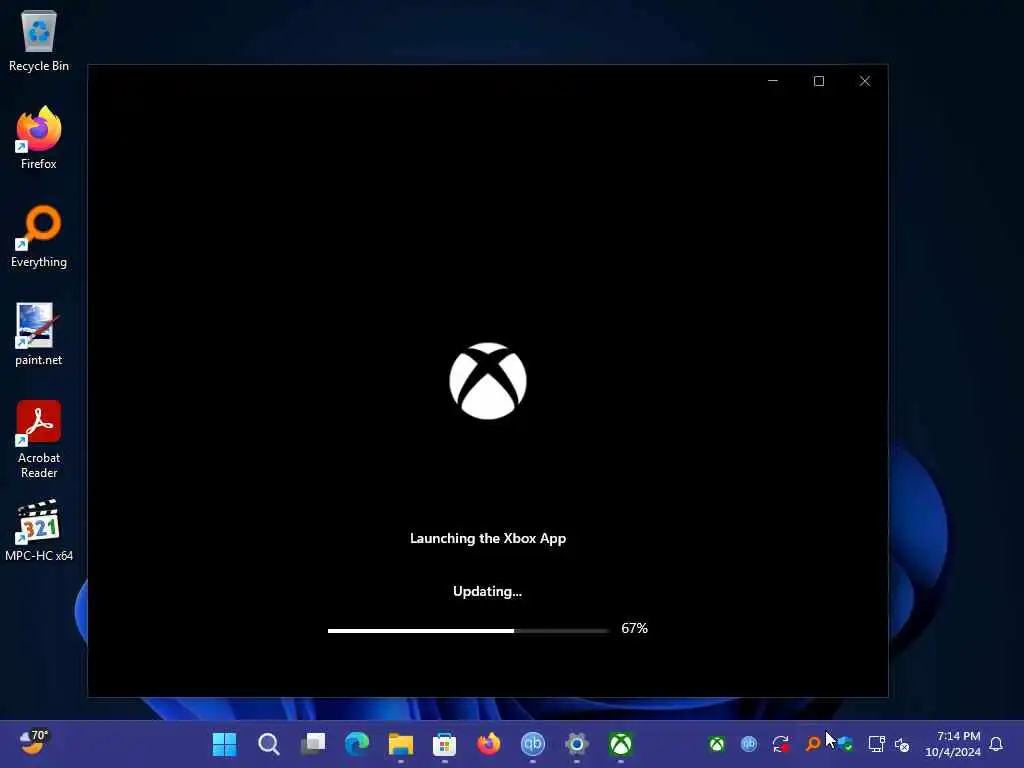Image resolution: width=1024 pixels, height=768 pixels.
Task: Click the "67%" progress value
Action: [634, 628]
